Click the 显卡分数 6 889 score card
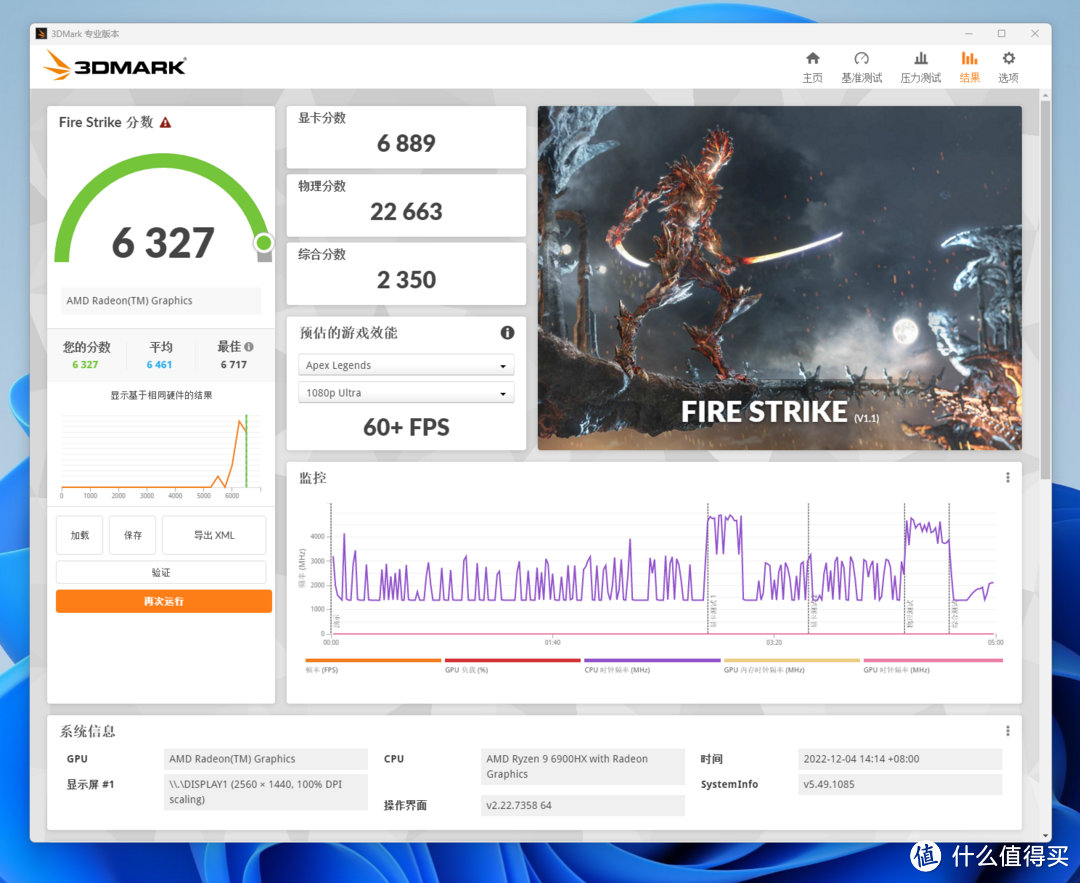Image resolution: width=1080 pixels, height=883 pixels. [x=406, y=137]
